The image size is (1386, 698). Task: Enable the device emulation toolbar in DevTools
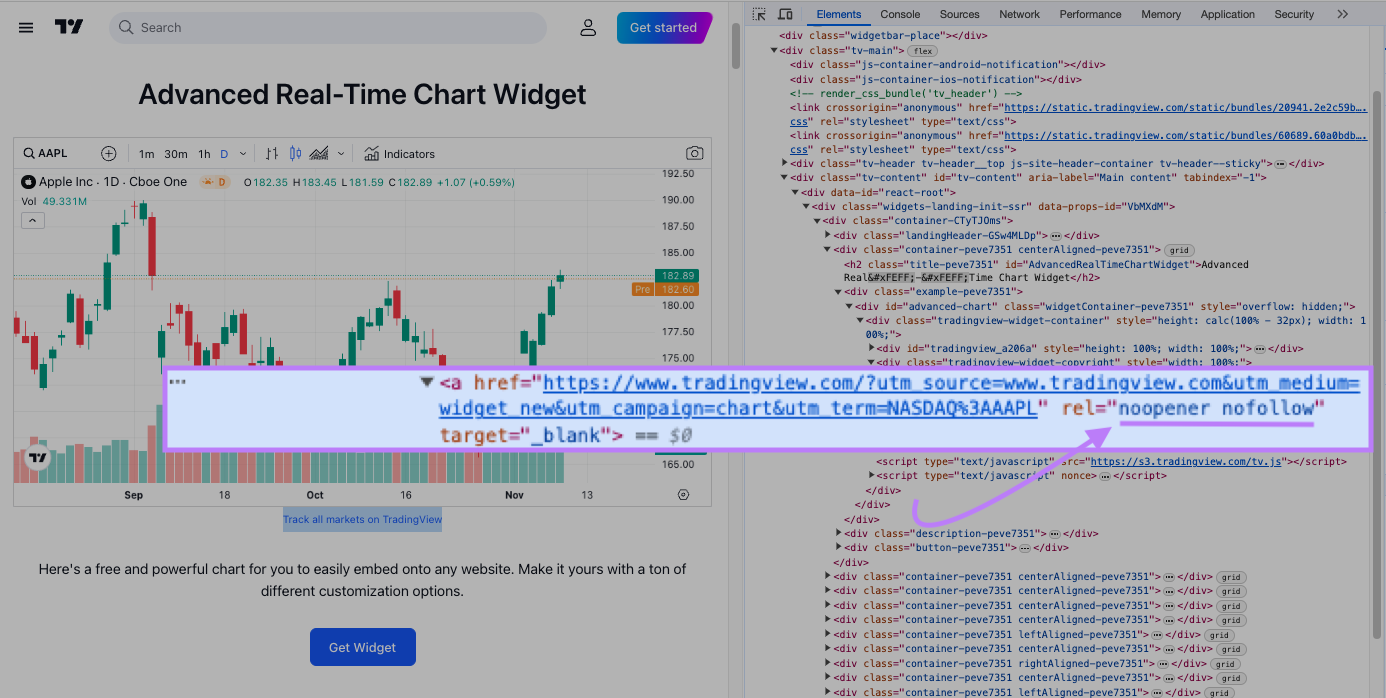(784, 14)
